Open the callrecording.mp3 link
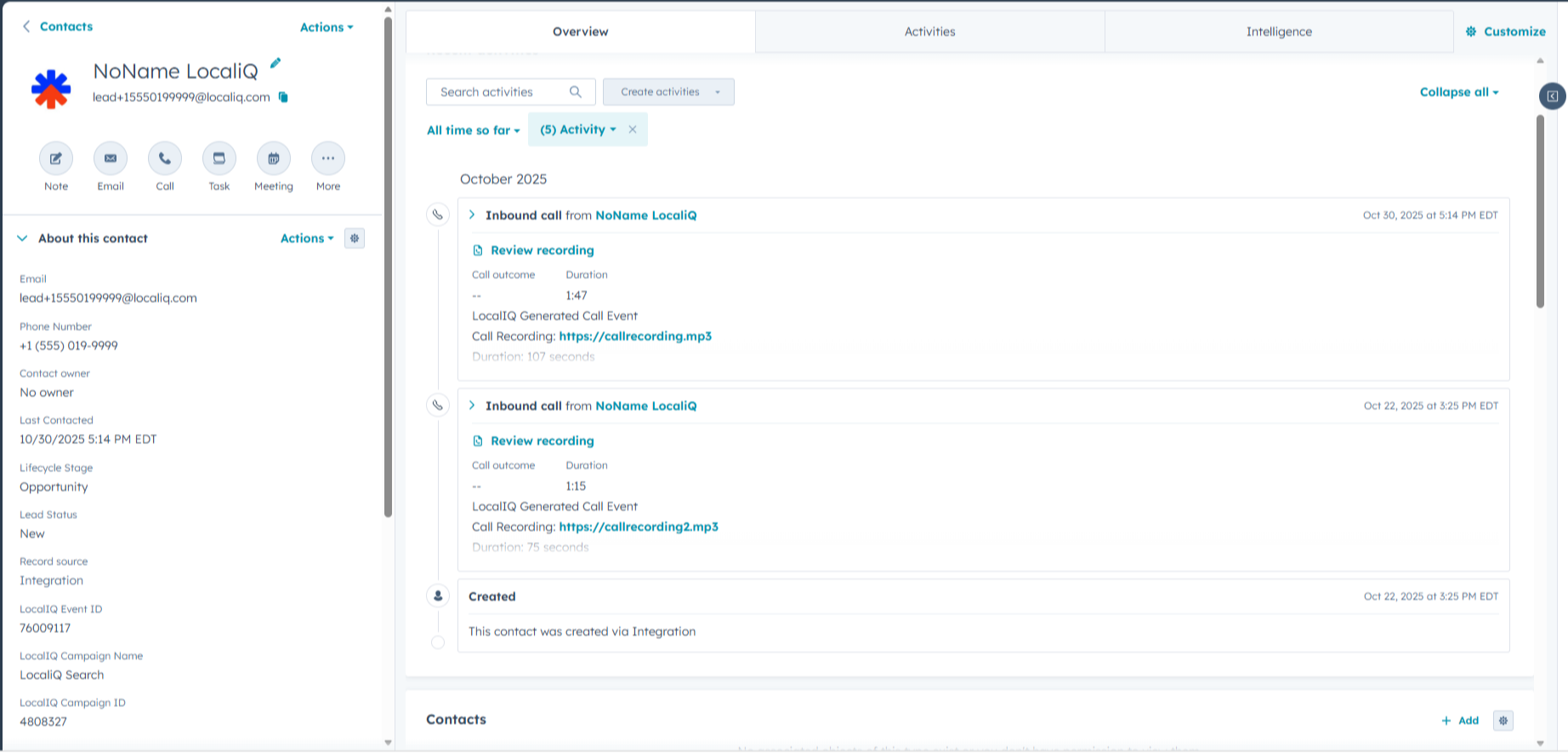The width and height of the screenshot is (1568, 753). pyautogui.click(x=635, y=336)
